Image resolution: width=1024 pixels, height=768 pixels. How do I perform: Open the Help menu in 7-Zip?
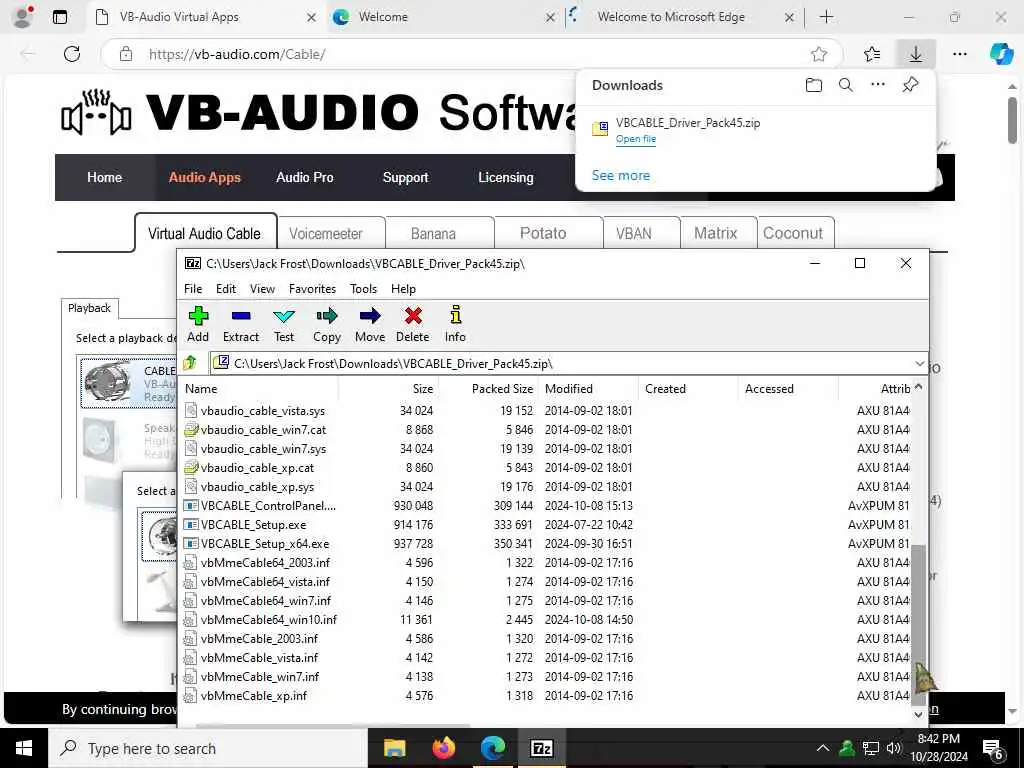[403, 289]
